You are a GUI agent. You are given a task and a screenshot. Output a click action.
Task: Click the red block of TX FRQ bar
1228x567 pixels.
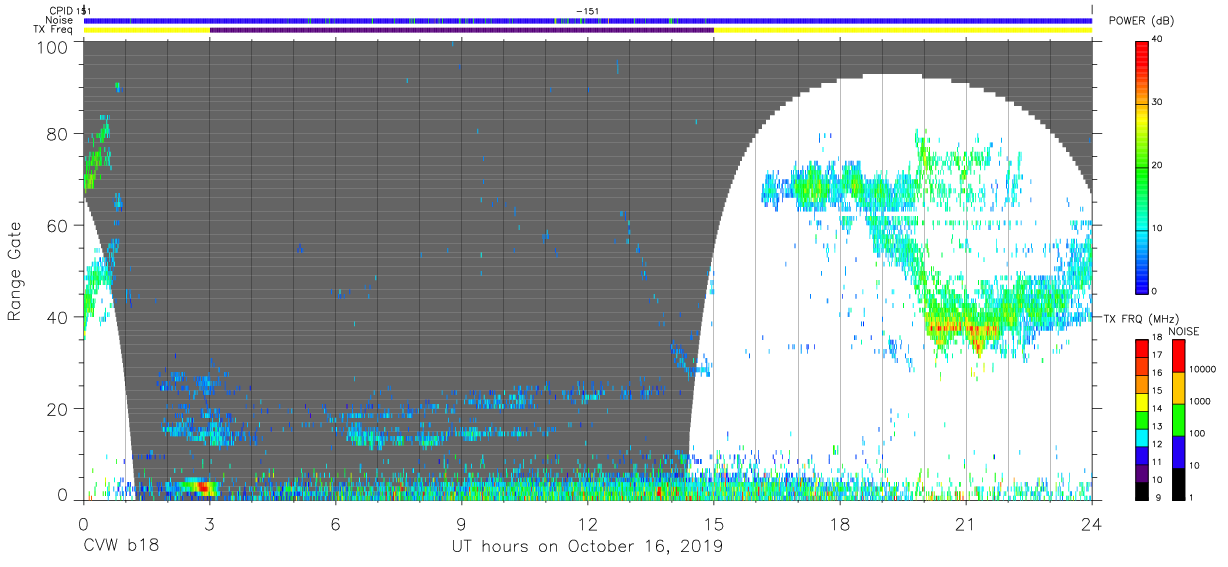[1141, 349]
